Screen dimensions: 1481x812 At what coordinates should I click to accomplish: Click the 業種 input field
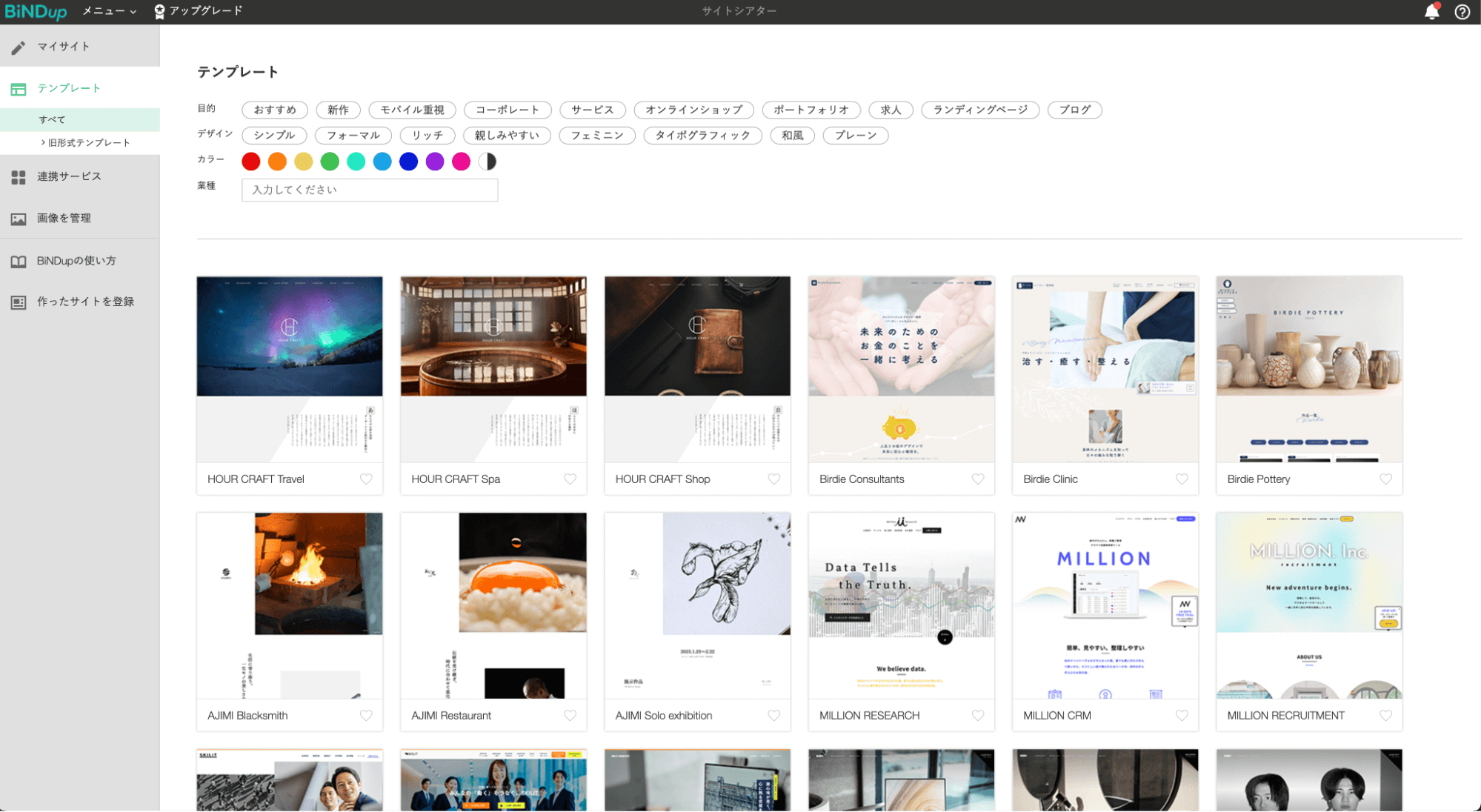tap(369, 190)
